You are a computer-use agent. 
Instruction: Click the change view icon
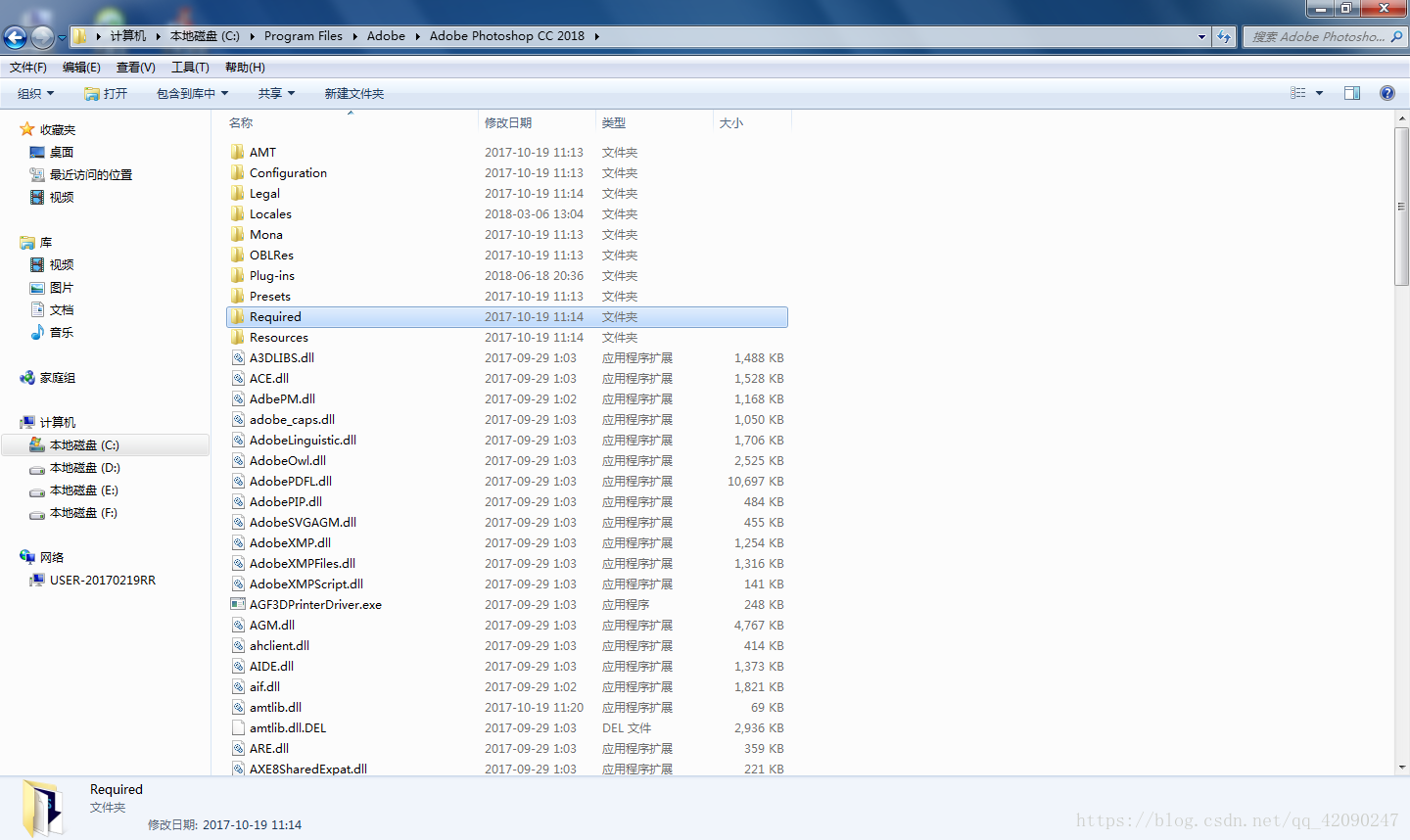(x=1298, y=93)
